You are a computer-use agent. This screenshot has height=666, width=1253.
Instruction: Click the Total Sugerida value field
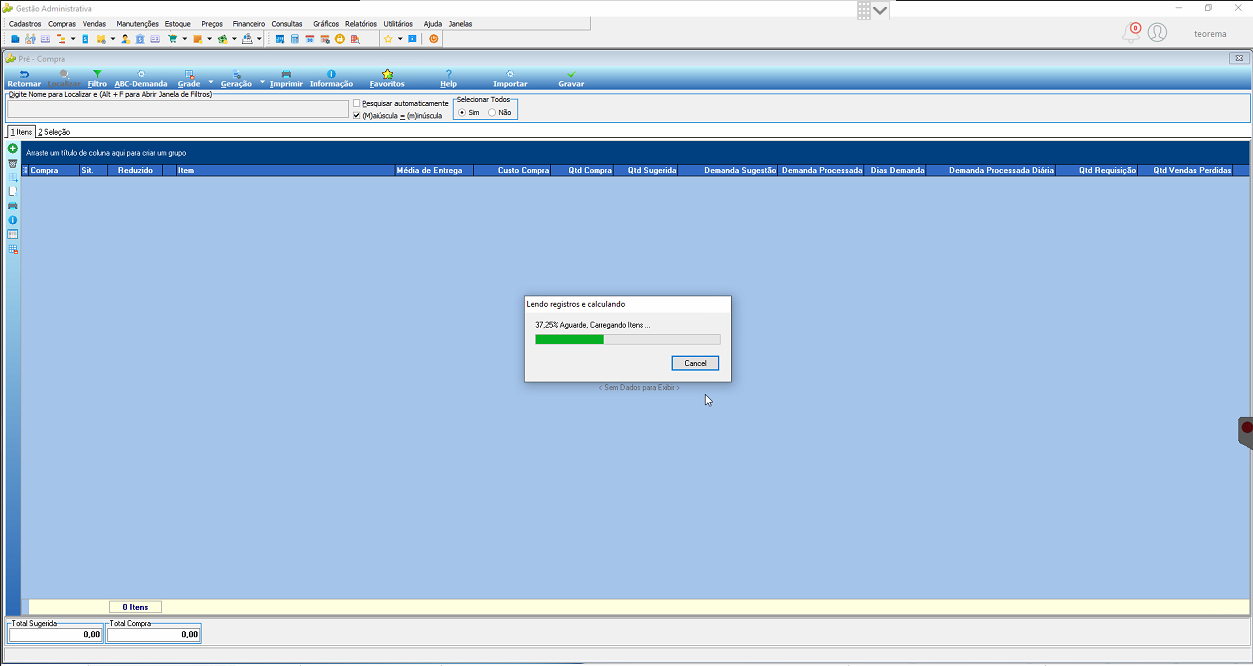[55, 634]
